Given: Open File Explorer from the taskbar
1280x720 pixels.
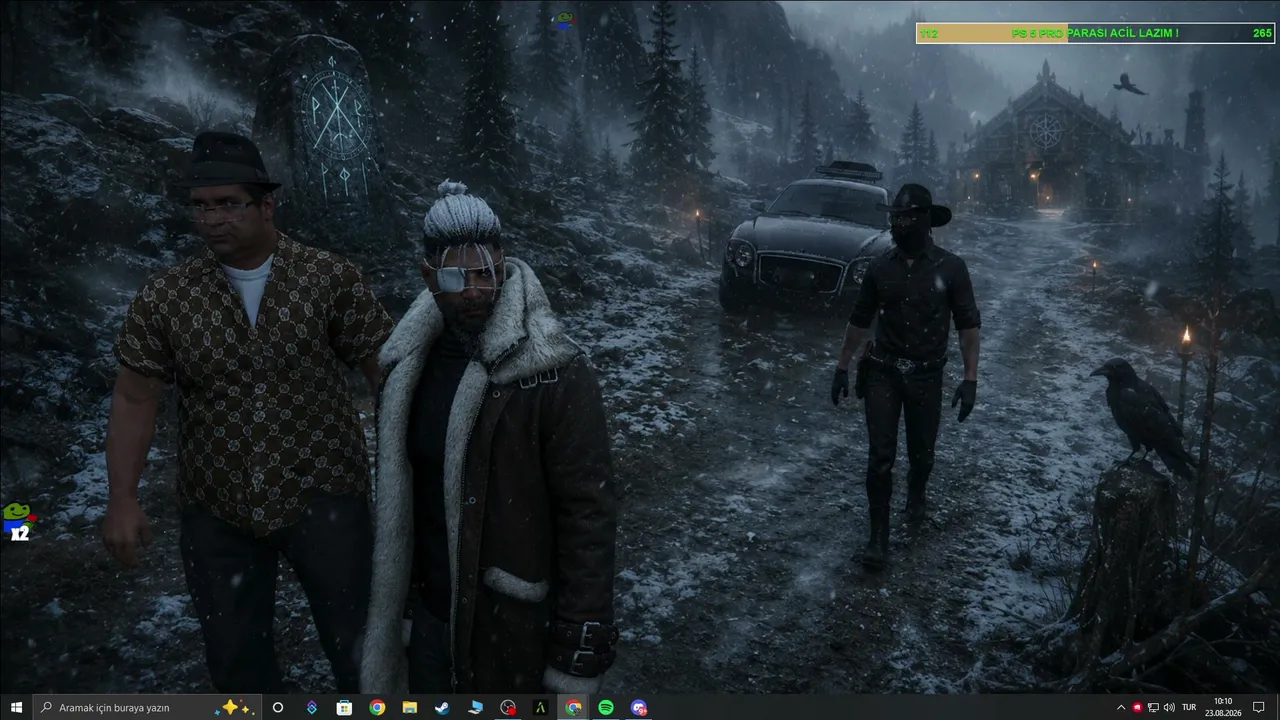Looking at the screenshot, I should (410, 707).
